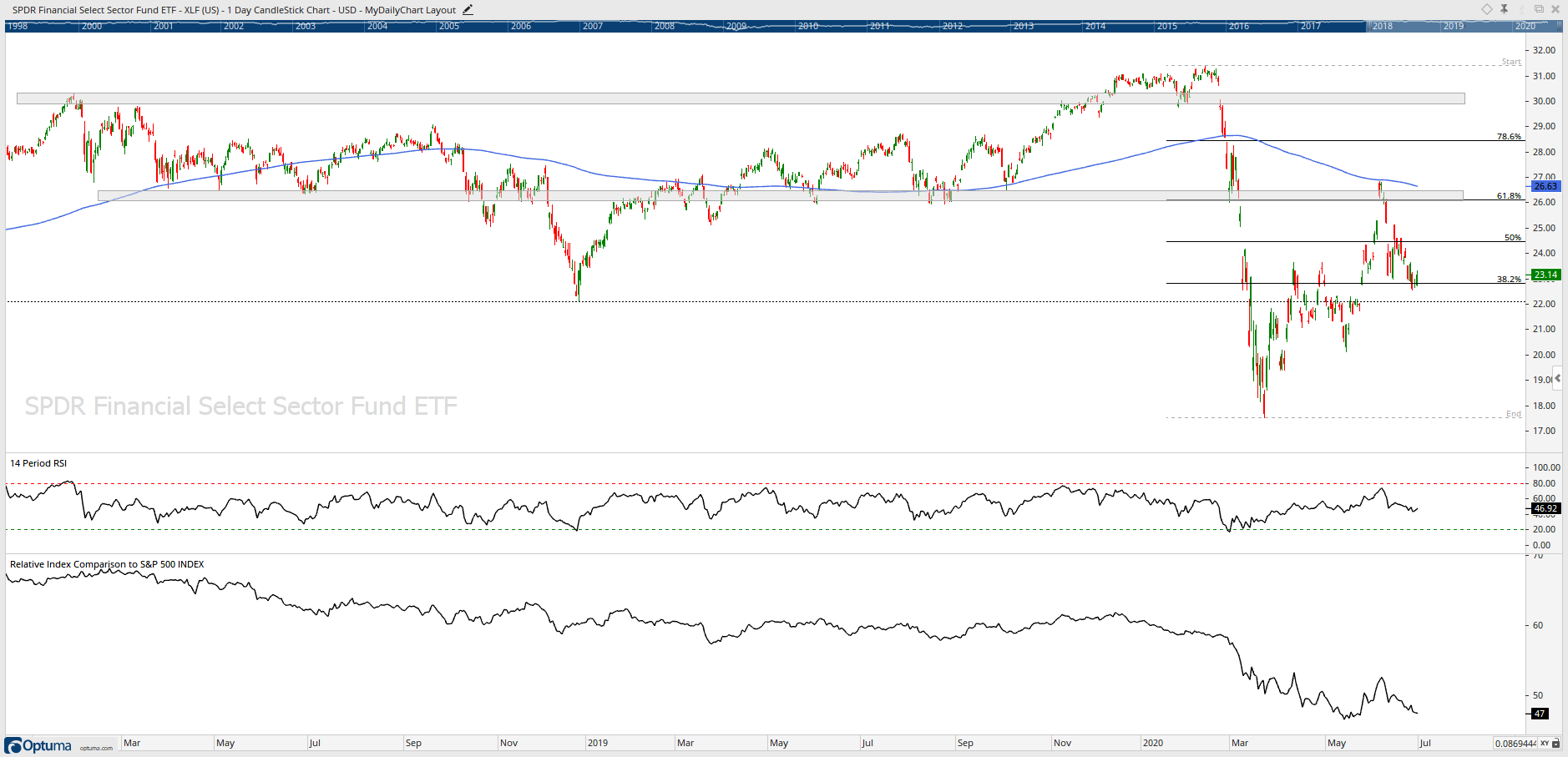Toggle the pin icon in title bar
The height and width of the screenshot is (757, 1568).
point(1504,9)
